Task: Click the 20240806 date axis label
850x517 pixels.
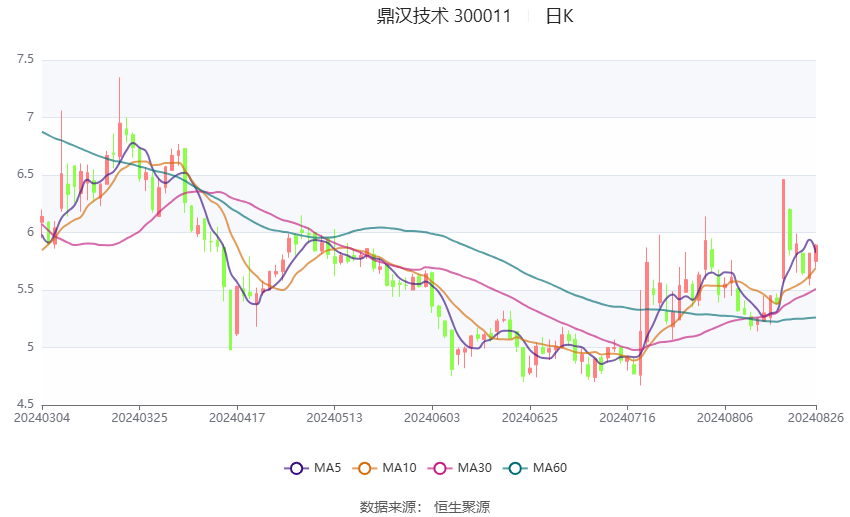Action: 725,418
